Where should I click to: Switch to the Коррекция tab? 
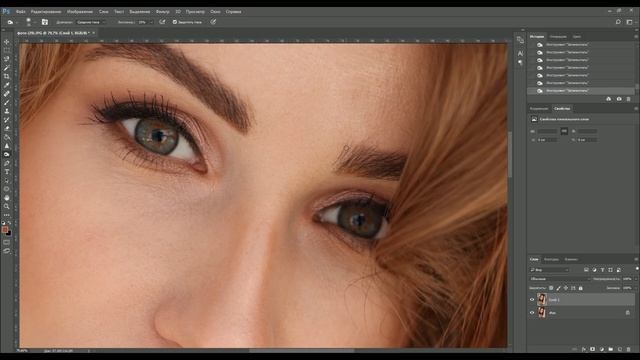(539, 109)
